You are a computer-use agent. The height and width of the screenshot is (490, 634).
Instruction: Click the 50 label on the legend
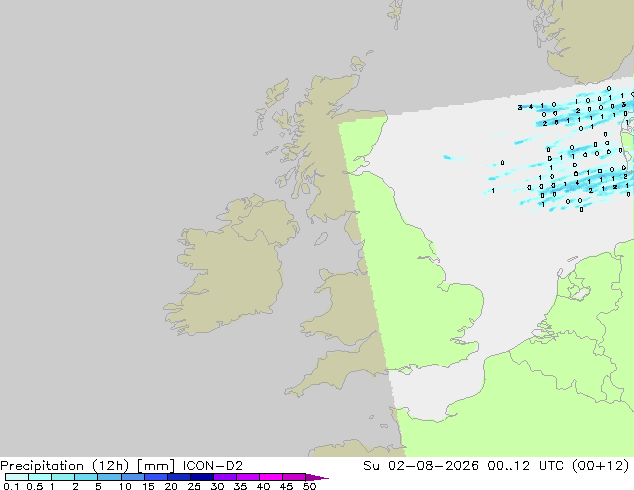click(x=309, y=486)
